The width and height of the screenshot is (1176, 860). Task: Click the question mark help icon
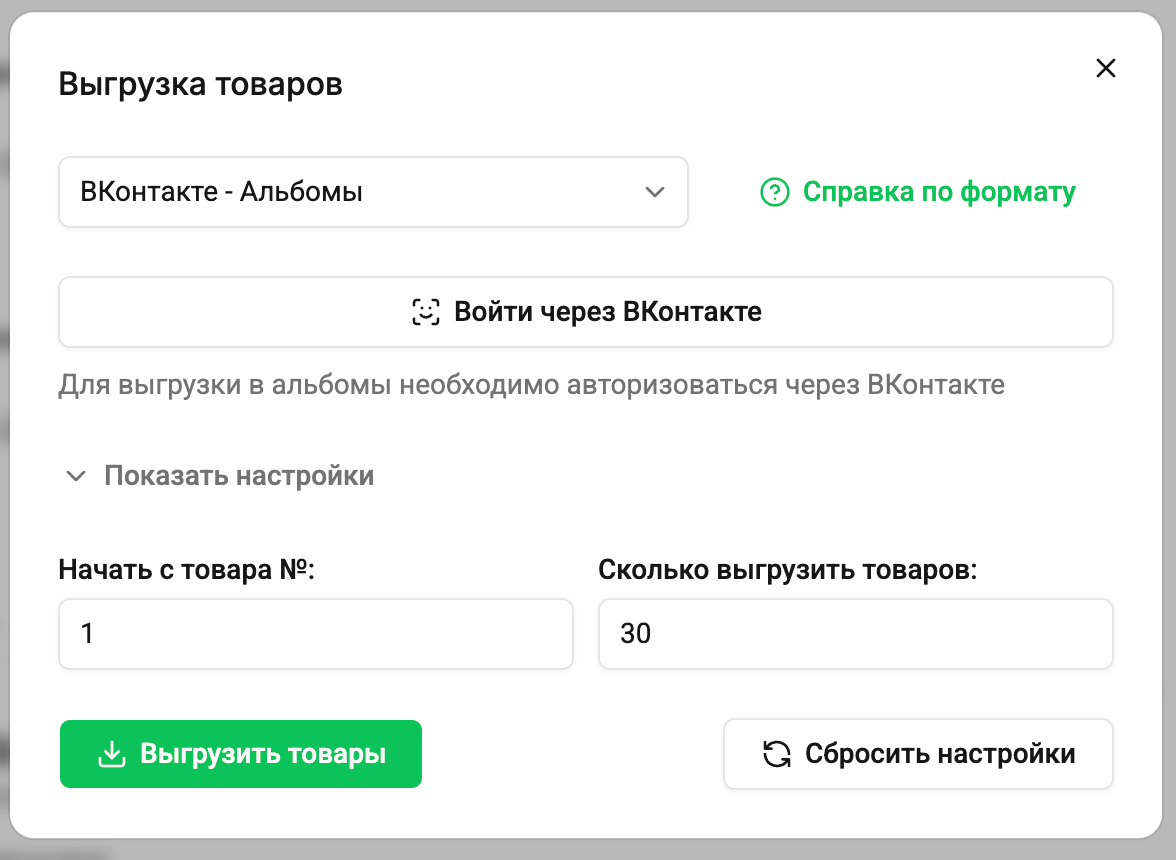[775, 192]
